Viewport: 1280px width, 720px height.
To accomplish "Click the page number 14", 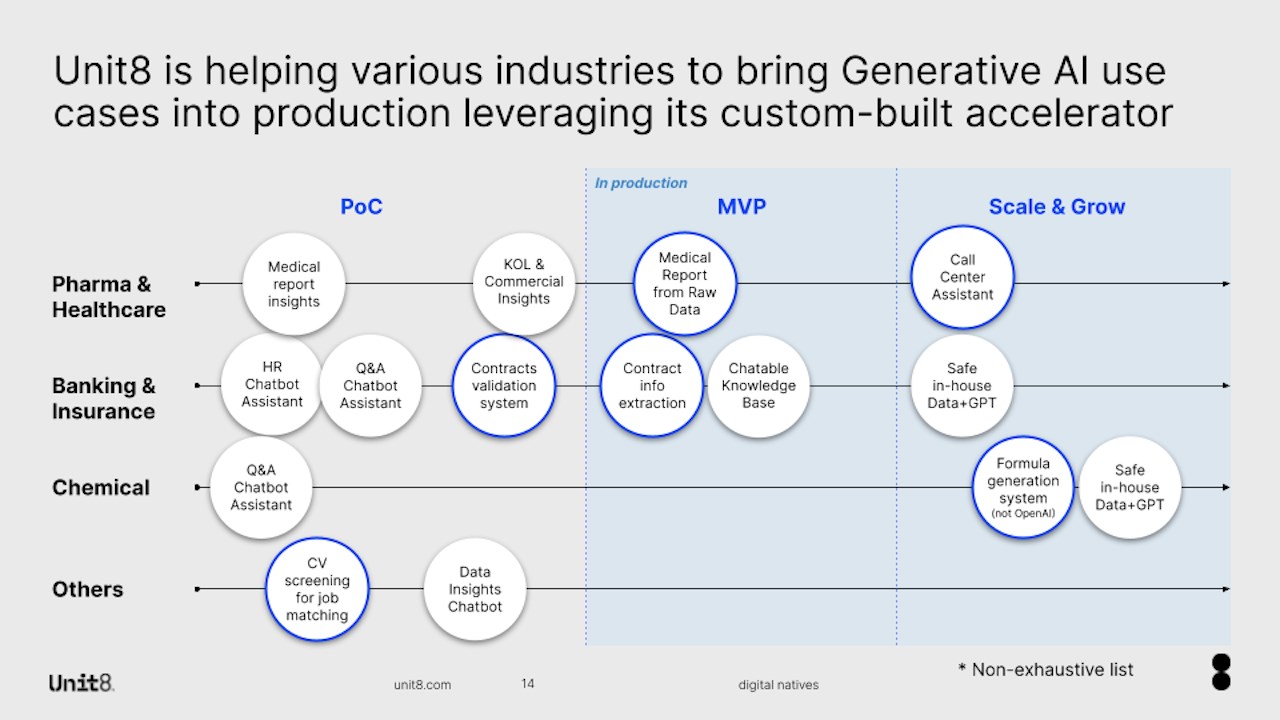I will (x=528, y=684).
